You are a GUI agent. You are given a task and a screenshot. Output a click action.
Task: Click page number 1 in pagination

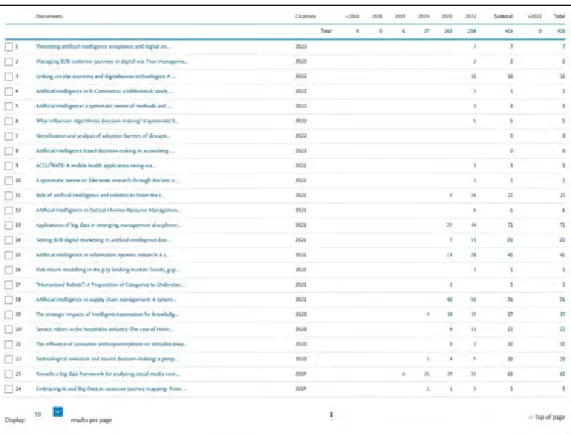331,415
